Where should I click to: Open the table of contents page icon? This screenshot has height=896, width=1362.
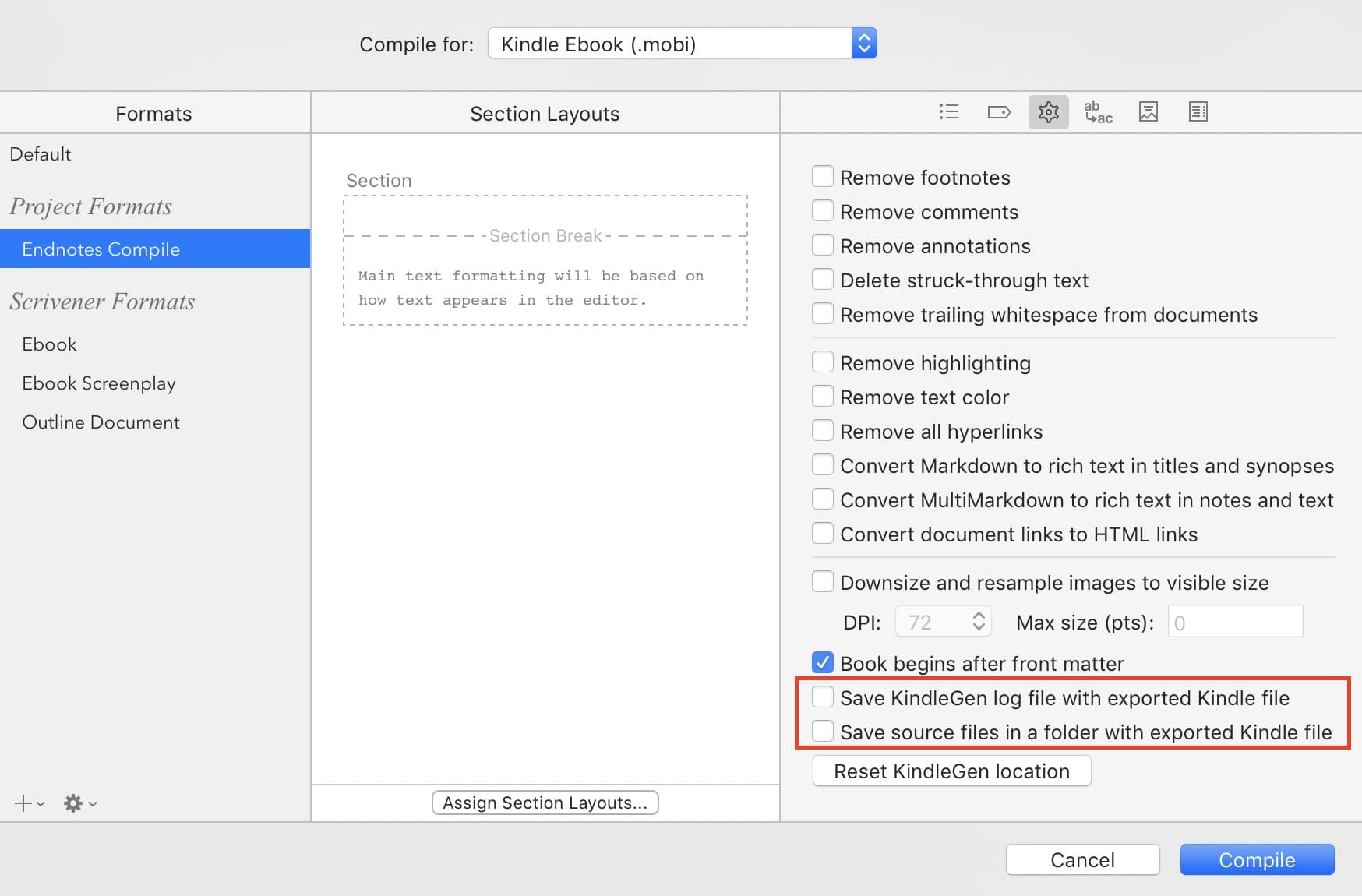pos(1198,112)
